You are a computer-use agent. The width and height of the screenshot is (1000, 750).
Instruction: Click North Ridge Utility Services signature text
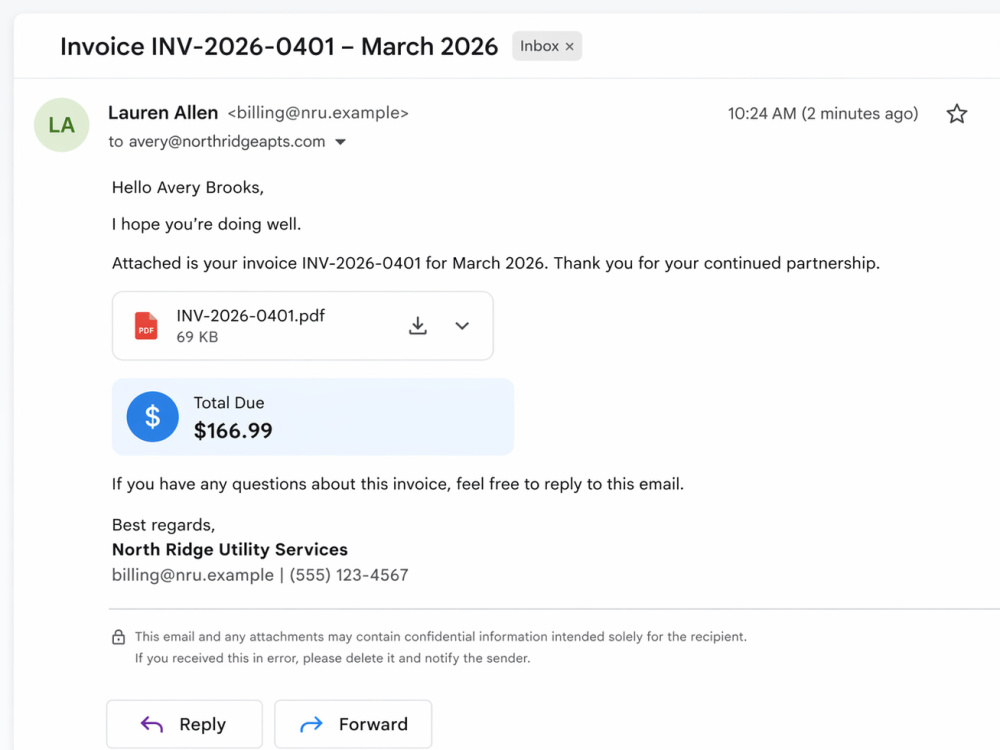point(230,549)
